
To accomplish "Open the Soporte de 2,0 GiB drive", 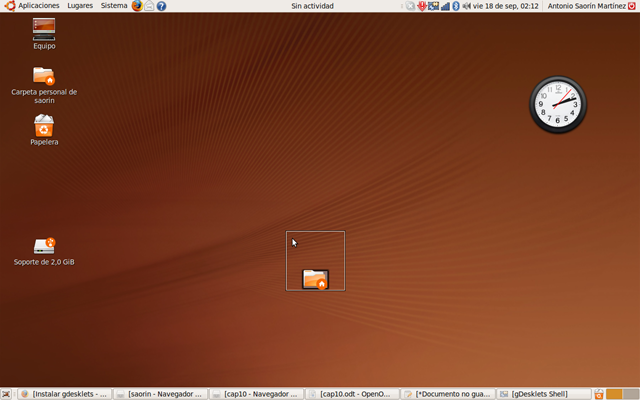I will point(44,246).
